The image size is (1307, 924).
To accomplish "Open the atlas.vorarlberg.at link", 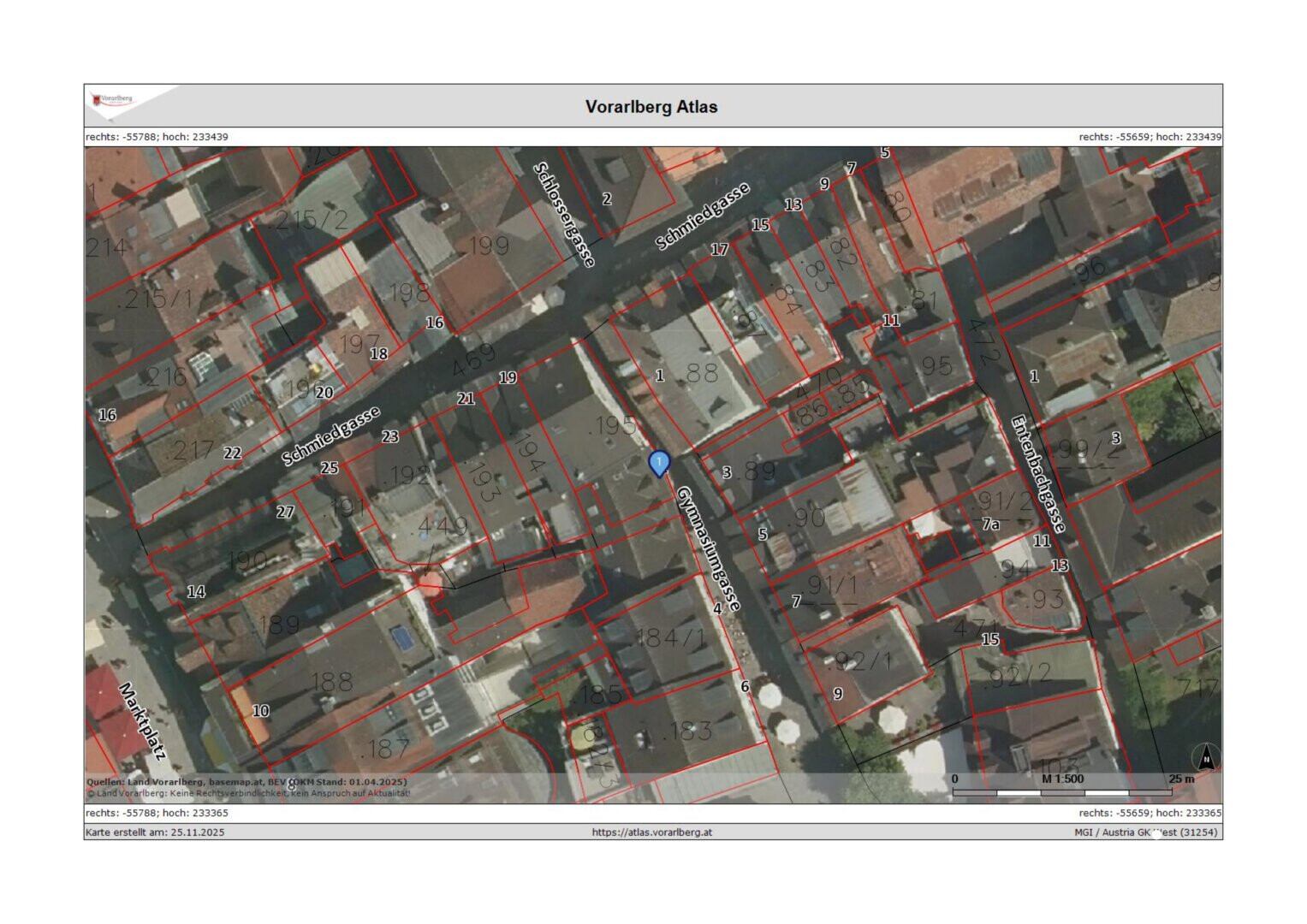I will coord(651,832).
